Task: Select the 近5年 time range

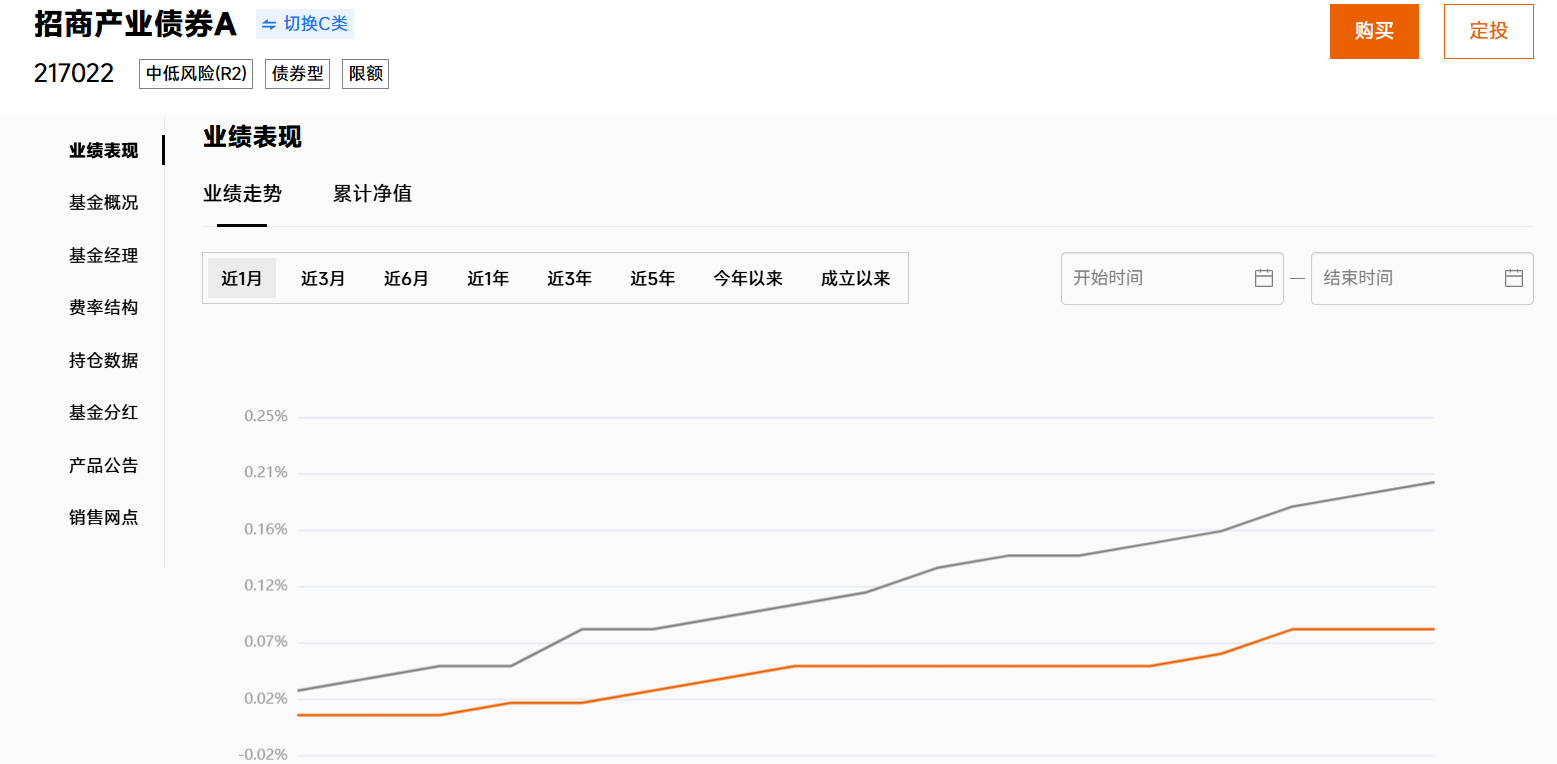Action: [x=652, y=278]
